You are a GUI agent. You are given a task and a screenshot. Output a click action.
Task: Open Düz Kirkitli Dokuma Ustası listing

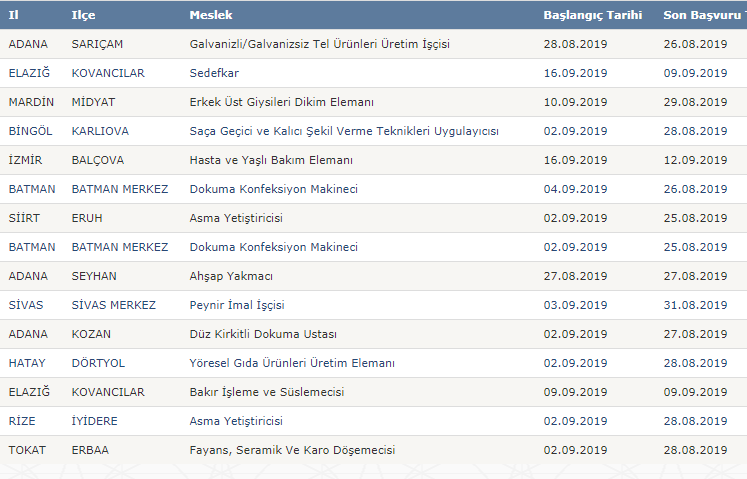click(x=263, y=334)
